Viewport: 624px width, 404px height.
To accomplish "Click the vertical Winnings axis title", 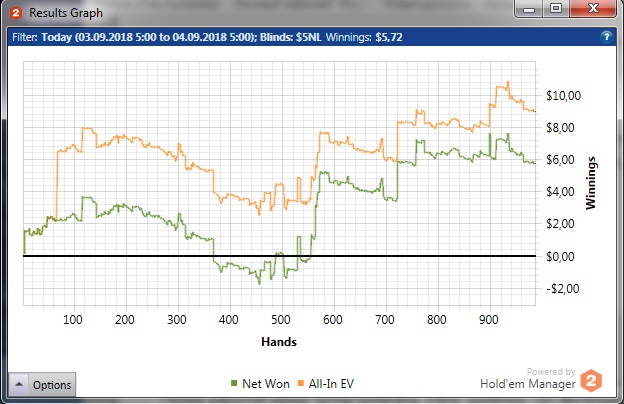I will (591, 183).
